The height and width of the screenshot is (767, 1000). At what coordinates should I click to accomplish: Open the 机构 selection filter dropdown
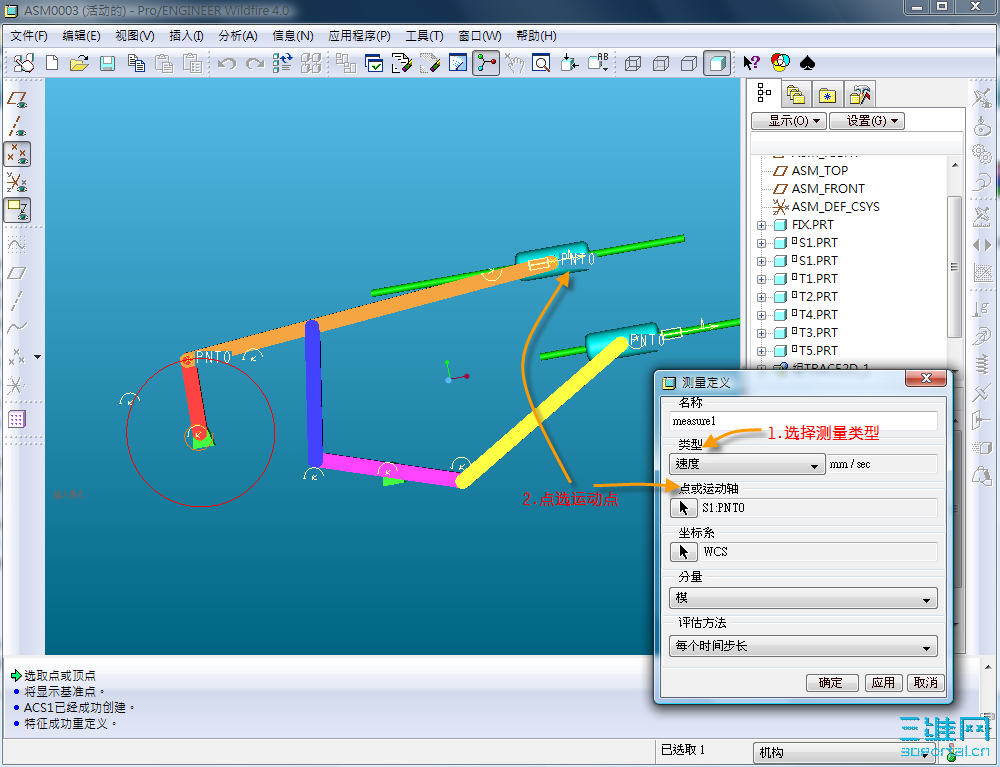[x=844, y=753]
